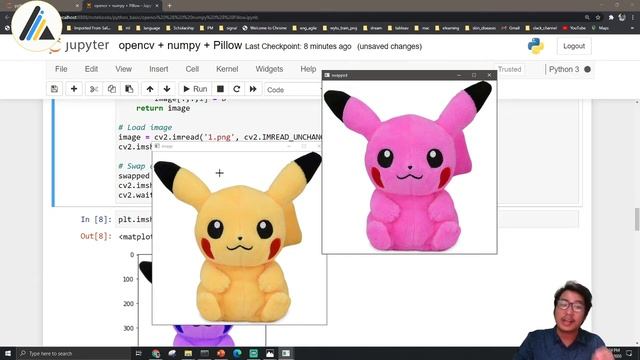Image resolution: width=640 pixels, height=360 pixels.
Task: Click the Python logo icon
Action: click(x=536, y=46)
